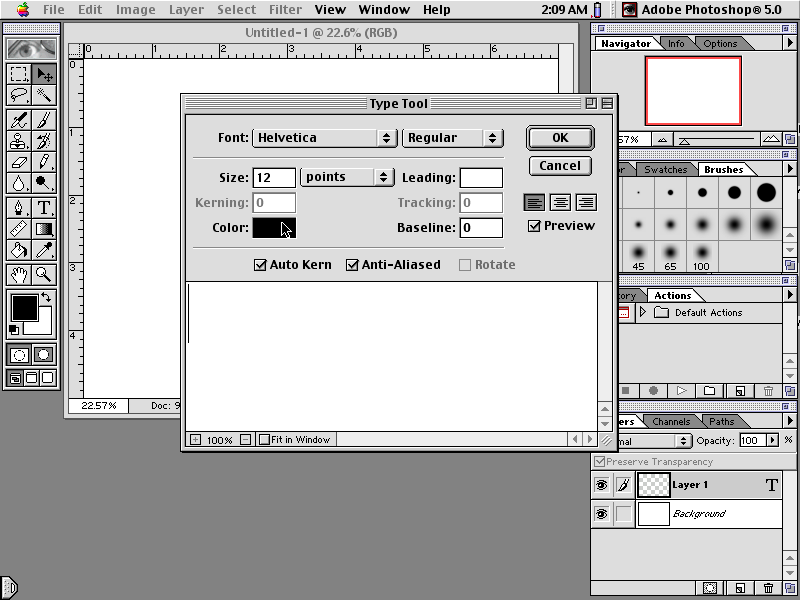
Task: Open the font style dropdown showing Regular
Action: (x=453, y=138)
